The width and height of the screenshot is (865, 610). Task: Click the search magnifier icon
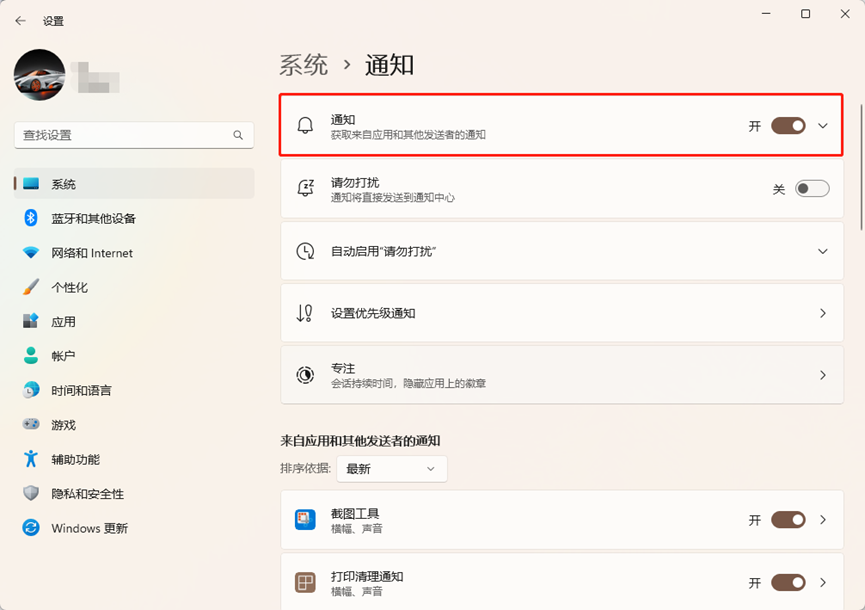tap(238, 135)
